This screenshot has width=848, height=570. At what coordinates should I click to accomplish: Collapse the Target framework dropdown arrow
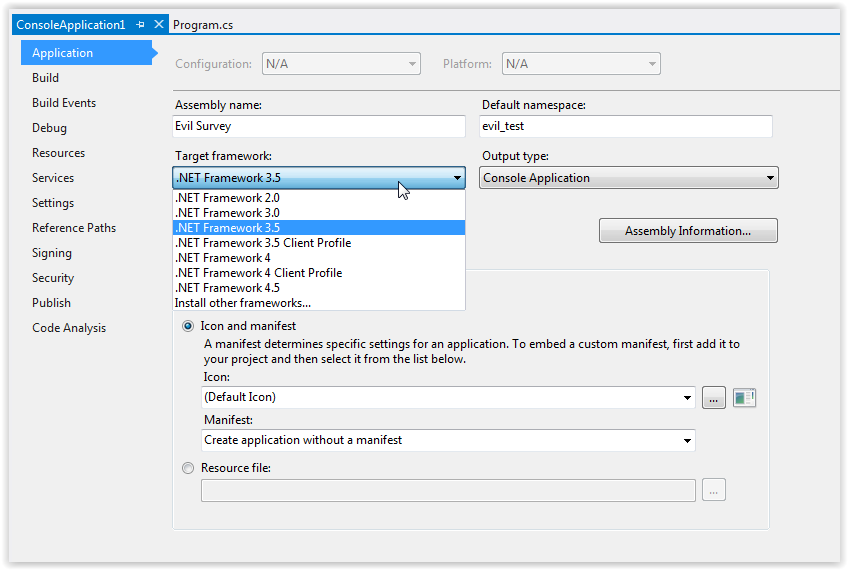click(x=457, y=178)
